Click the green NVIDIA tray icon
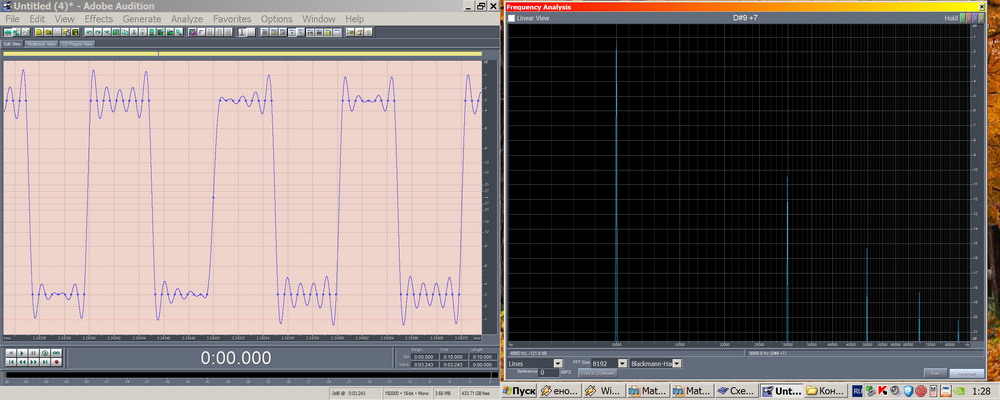Screen dimensions: 1000x400 click(x=960, y=391)
